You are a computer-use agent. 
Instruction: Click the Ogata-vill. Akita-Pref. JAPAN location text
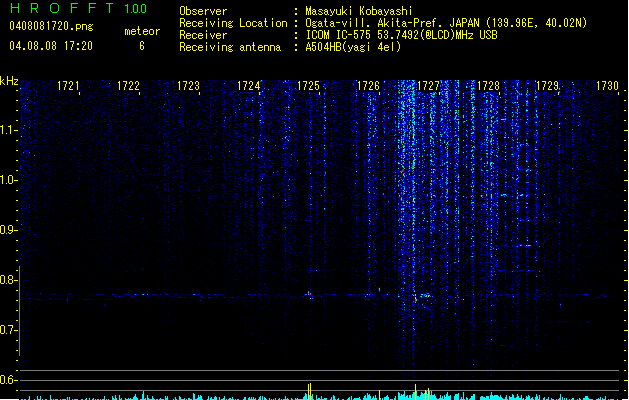(446, 23)
